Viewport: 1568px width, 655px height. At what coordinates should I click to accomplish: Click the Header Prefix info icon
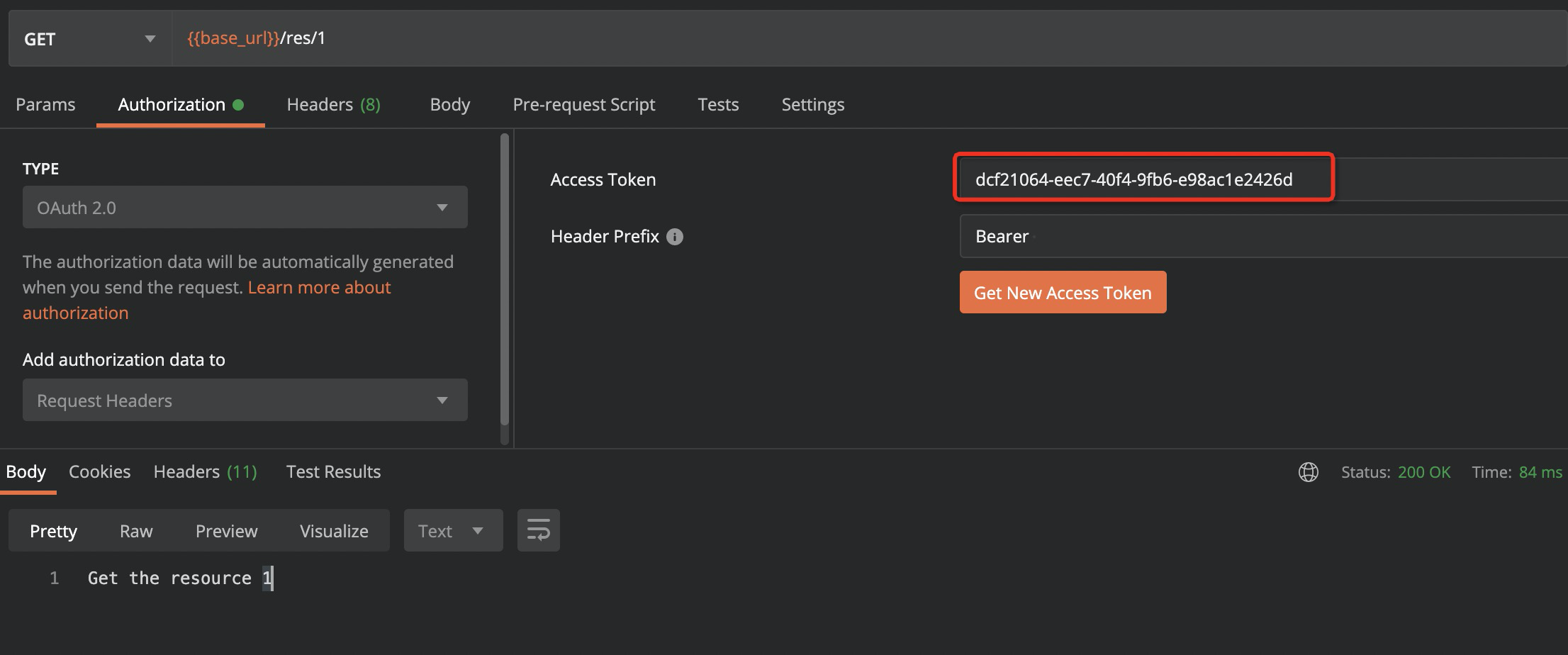[x=675, y=237]
